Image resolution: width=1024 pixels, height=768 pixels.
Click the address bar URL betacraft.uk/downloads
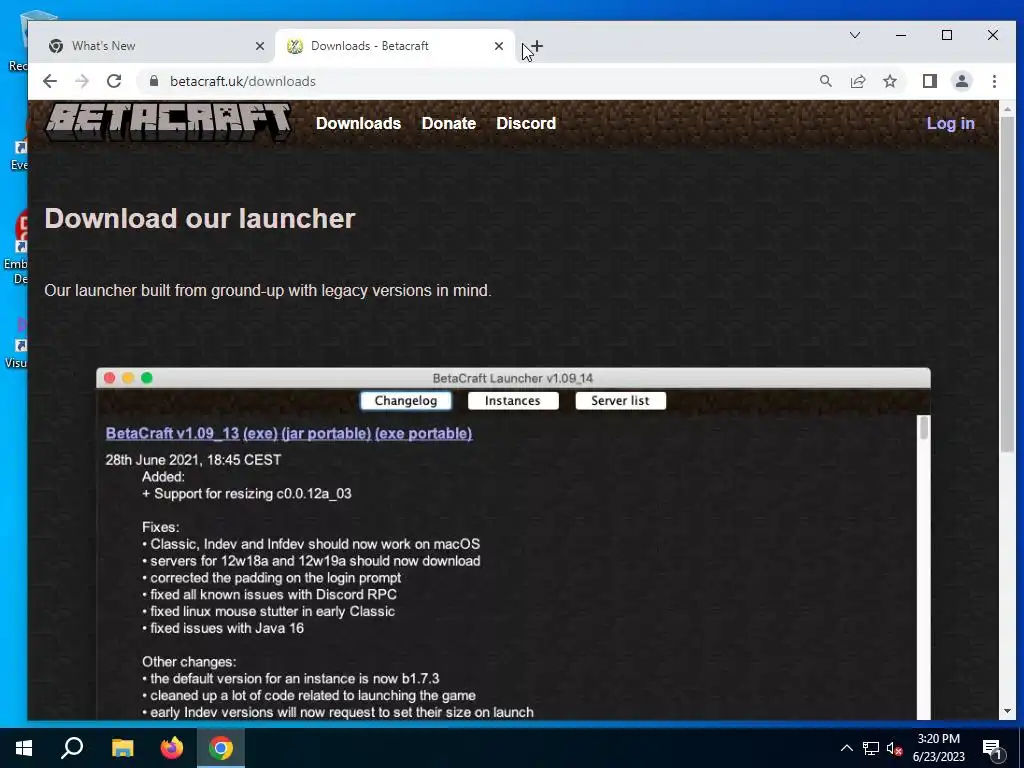coord(242,82)
